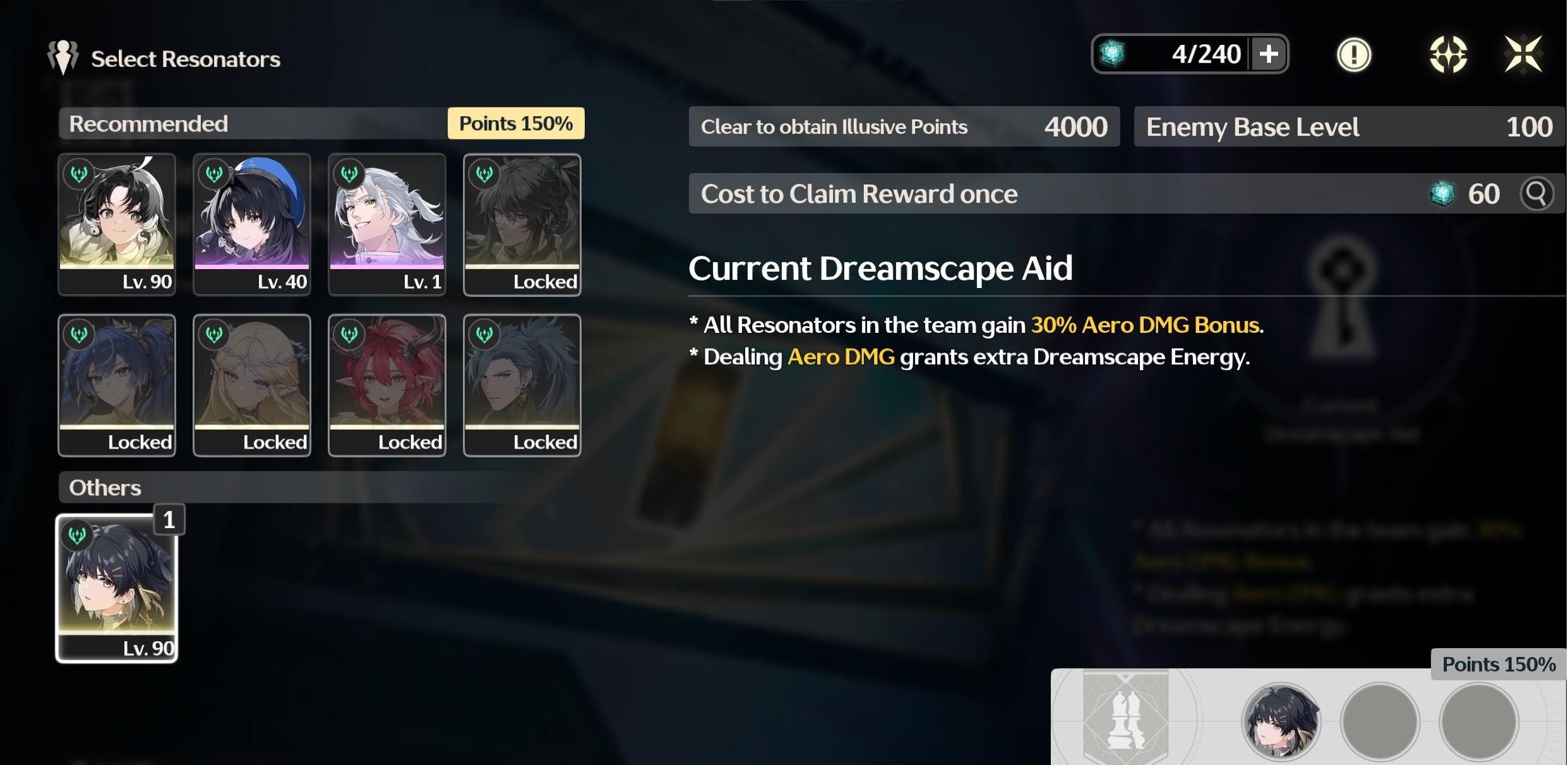Click the locked blue twin-tail resonator

coord(117,385)
